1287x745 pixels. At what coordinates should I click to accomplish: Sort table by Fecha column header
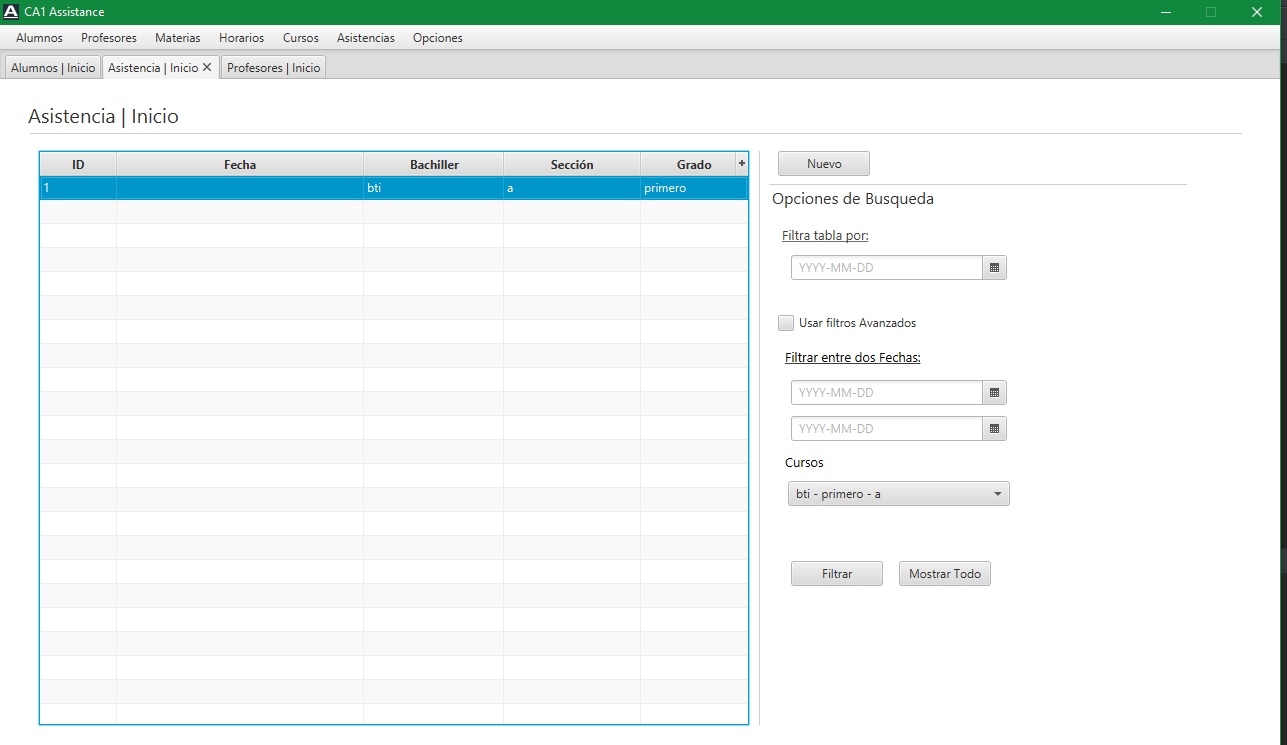[x=240, y=164]
